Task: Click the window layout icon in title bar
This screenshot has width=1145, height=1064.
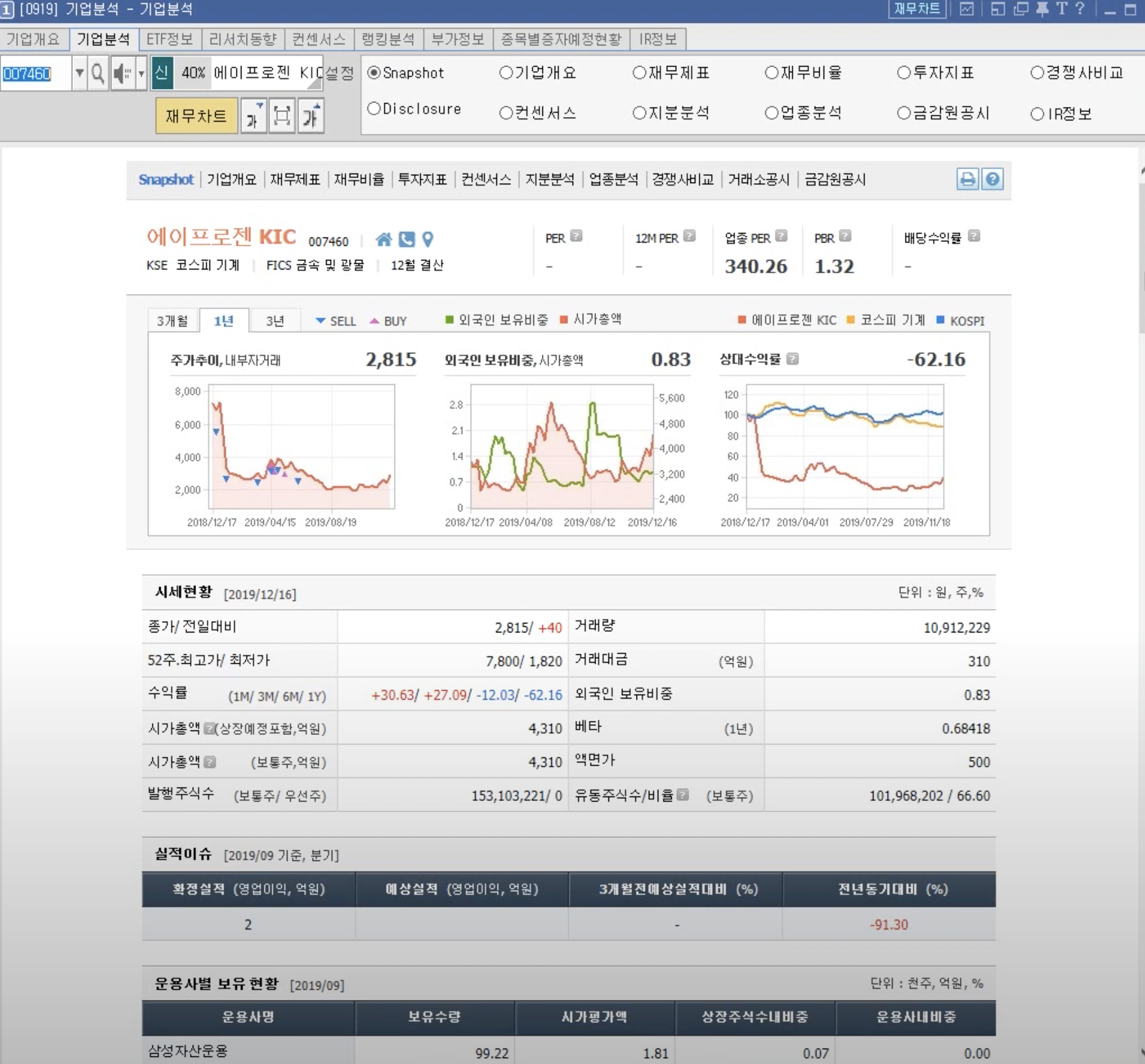Action: point(998,9)
